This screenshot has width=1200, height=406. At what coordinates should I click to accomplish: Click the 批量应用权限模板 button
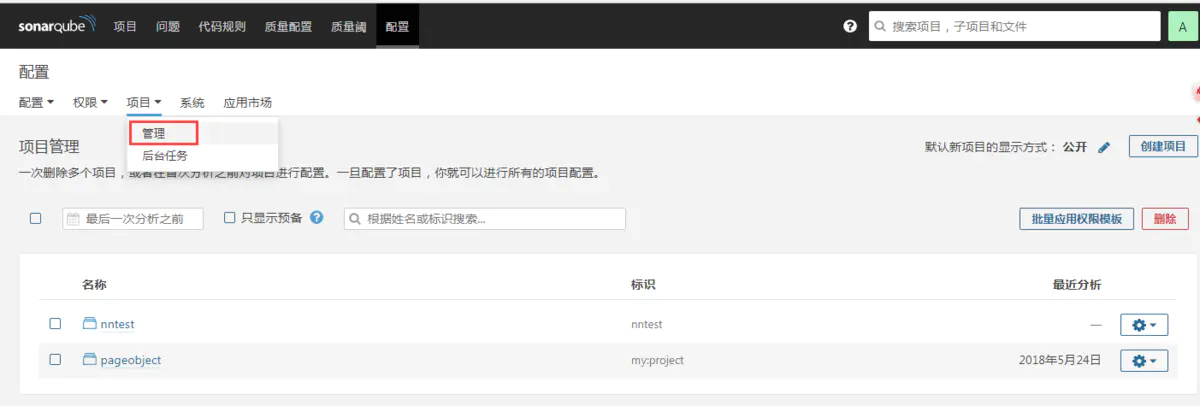1076,219
